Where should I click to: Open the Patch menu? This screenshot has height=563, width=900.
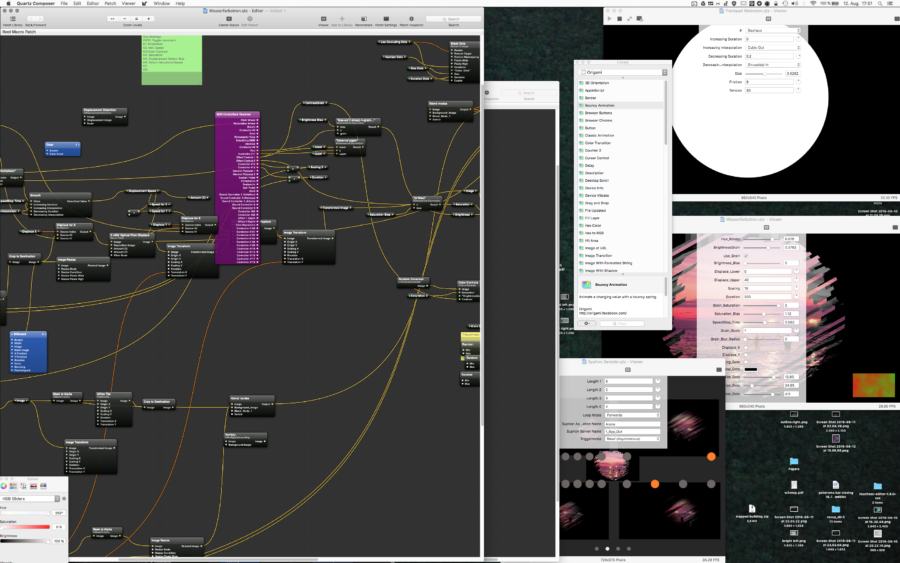pyautogui.click(x=110, y=3)
